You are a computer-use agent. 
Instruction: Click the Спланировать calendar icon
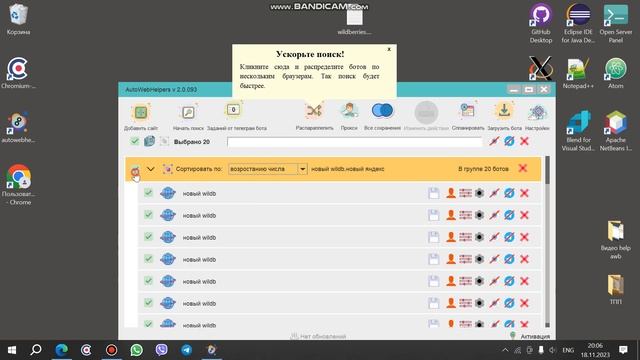[x=467, y=111]
